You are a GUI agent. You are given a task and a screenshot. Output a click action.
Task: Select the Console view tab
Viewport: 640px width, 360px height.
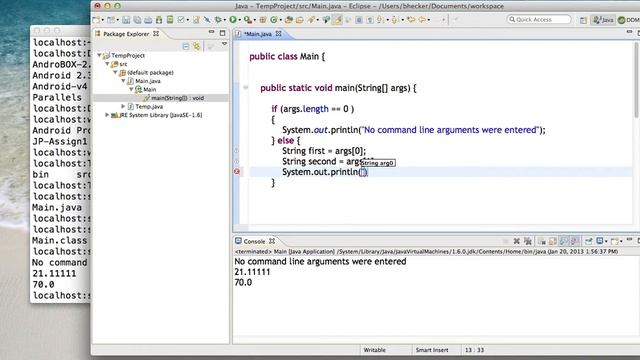point(254,241)
